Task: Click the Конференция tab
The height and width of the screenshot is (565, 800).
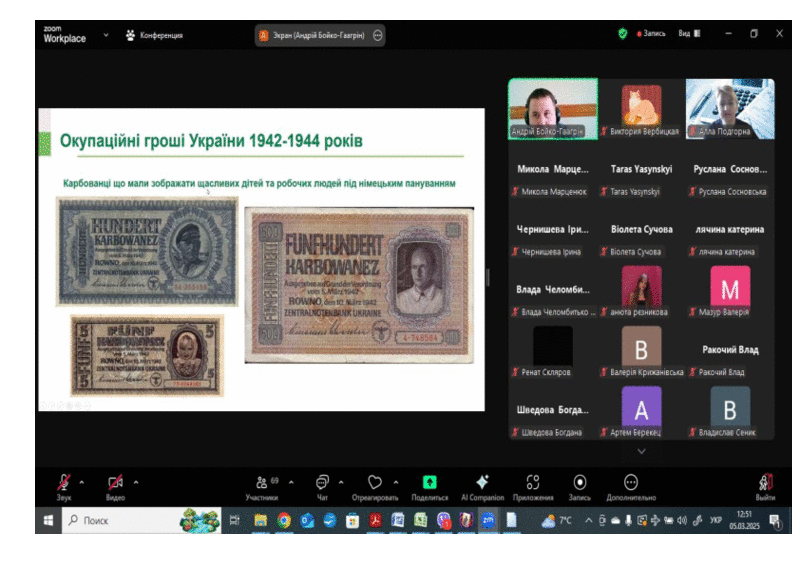Action: point(154,35)
